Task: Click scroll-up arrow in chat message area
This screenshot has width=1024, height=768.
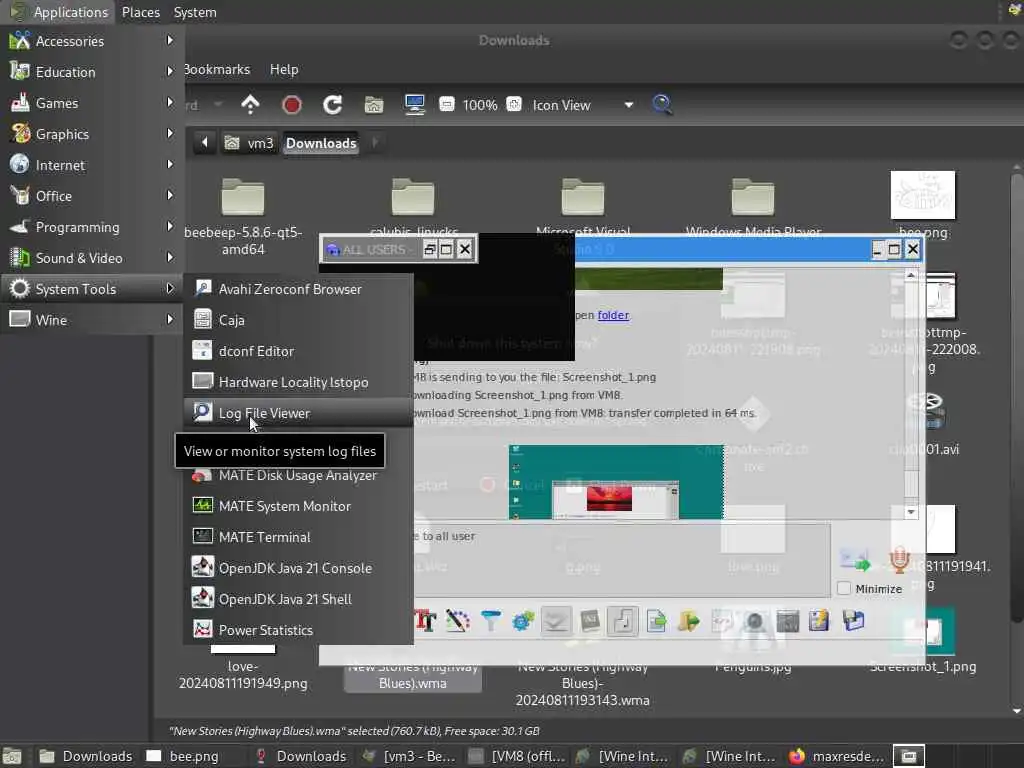Action: pos(910,276)
